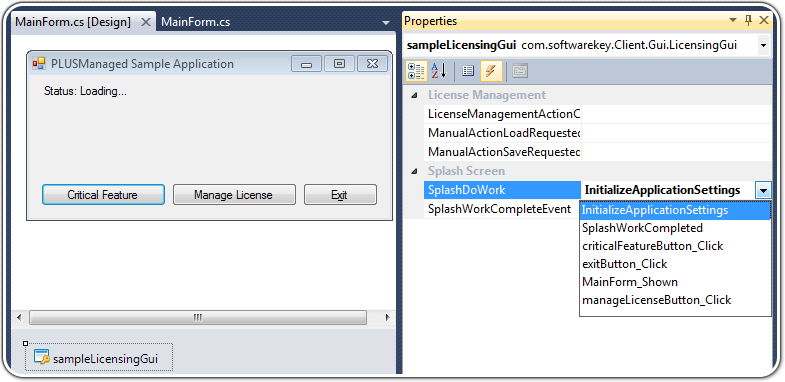This screenshot has height=382, width=785.
Task: Select Alphabetical sort icon in Properties
Action: (x=439, y=72)
